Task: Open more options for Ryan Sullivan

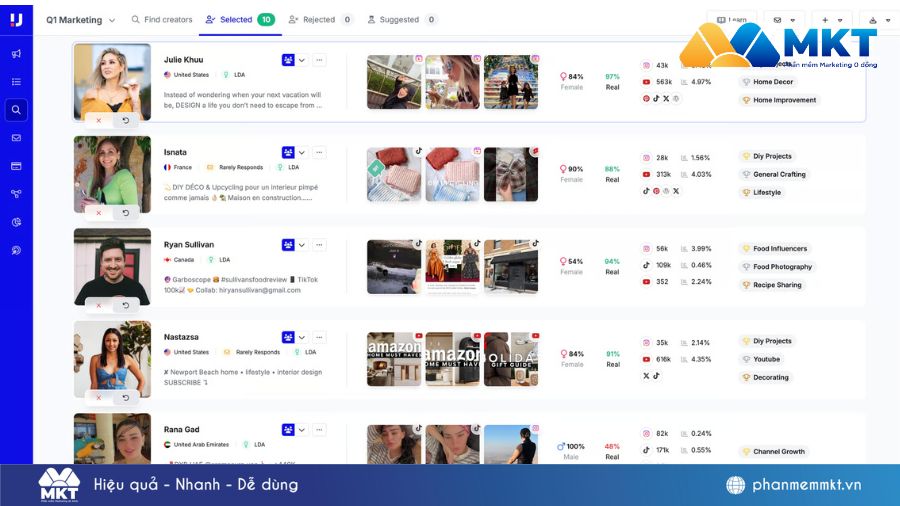Action: click(x=319, y=244)
